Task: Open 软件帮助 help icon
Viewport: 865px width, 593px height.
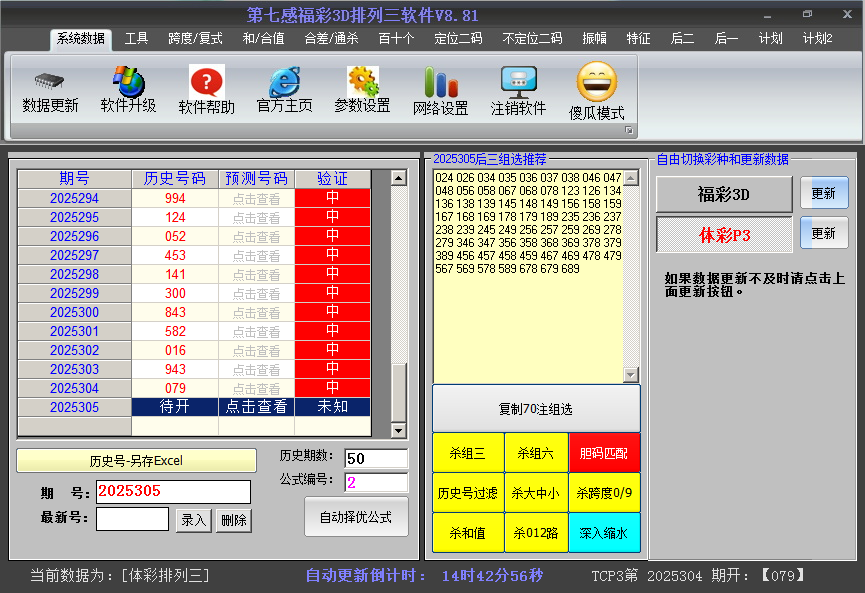Action: [206, 81]
